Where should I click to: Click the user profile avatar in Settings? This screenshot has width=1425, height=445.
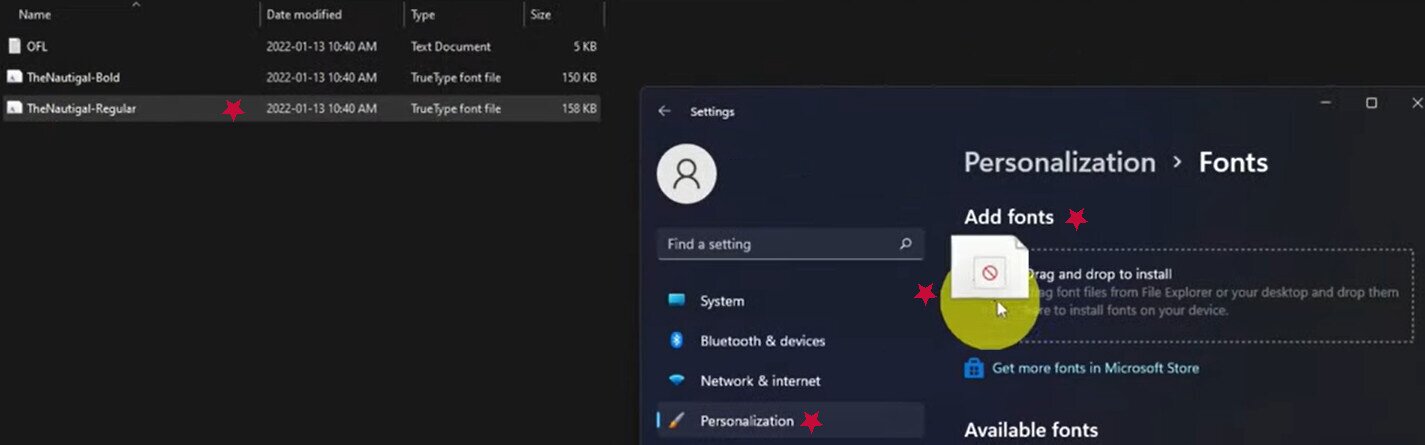click(x=686, y=174)
